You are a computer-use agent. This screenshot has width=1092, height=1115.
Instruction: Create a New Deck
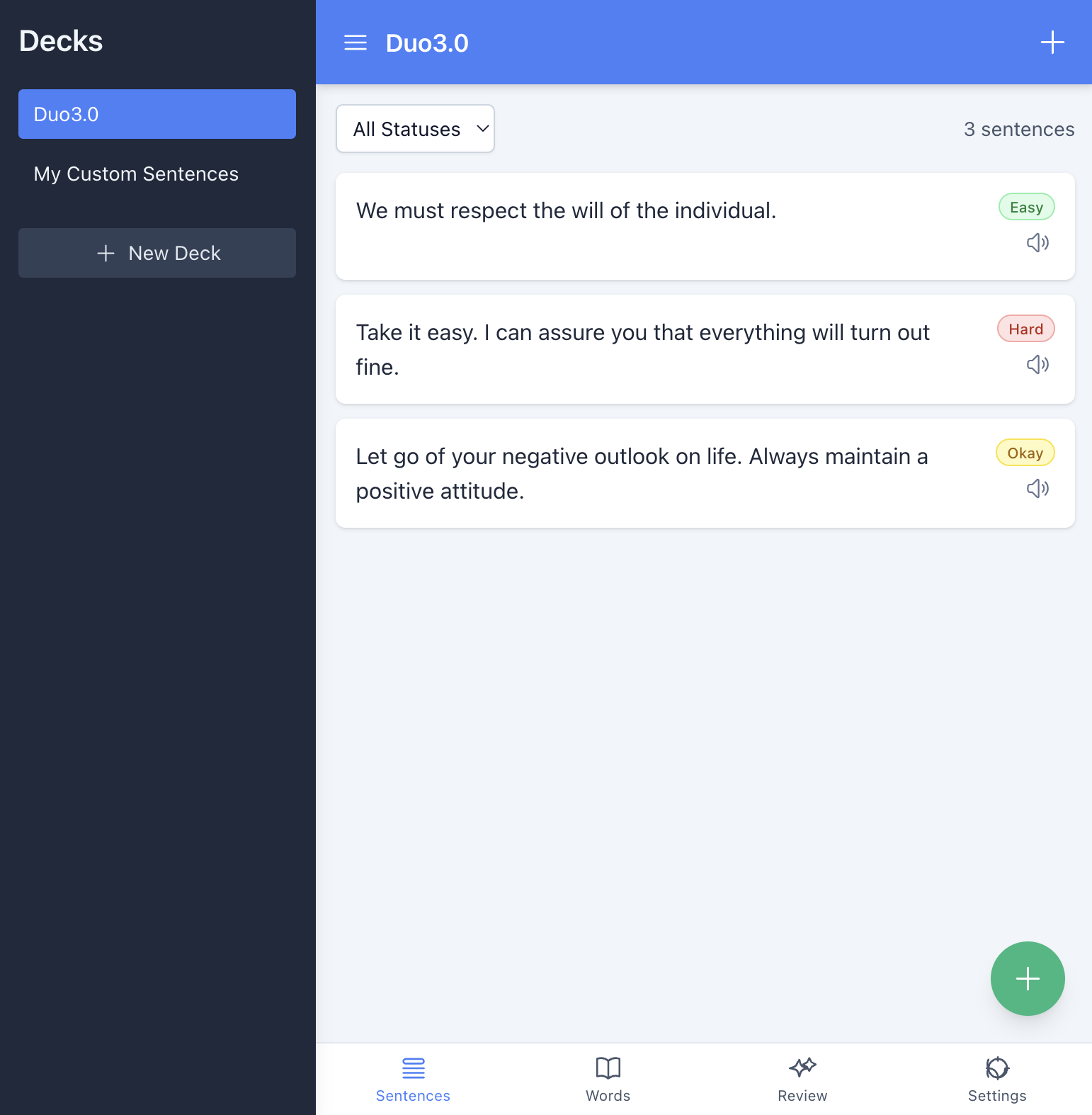[x=157, y=253]
